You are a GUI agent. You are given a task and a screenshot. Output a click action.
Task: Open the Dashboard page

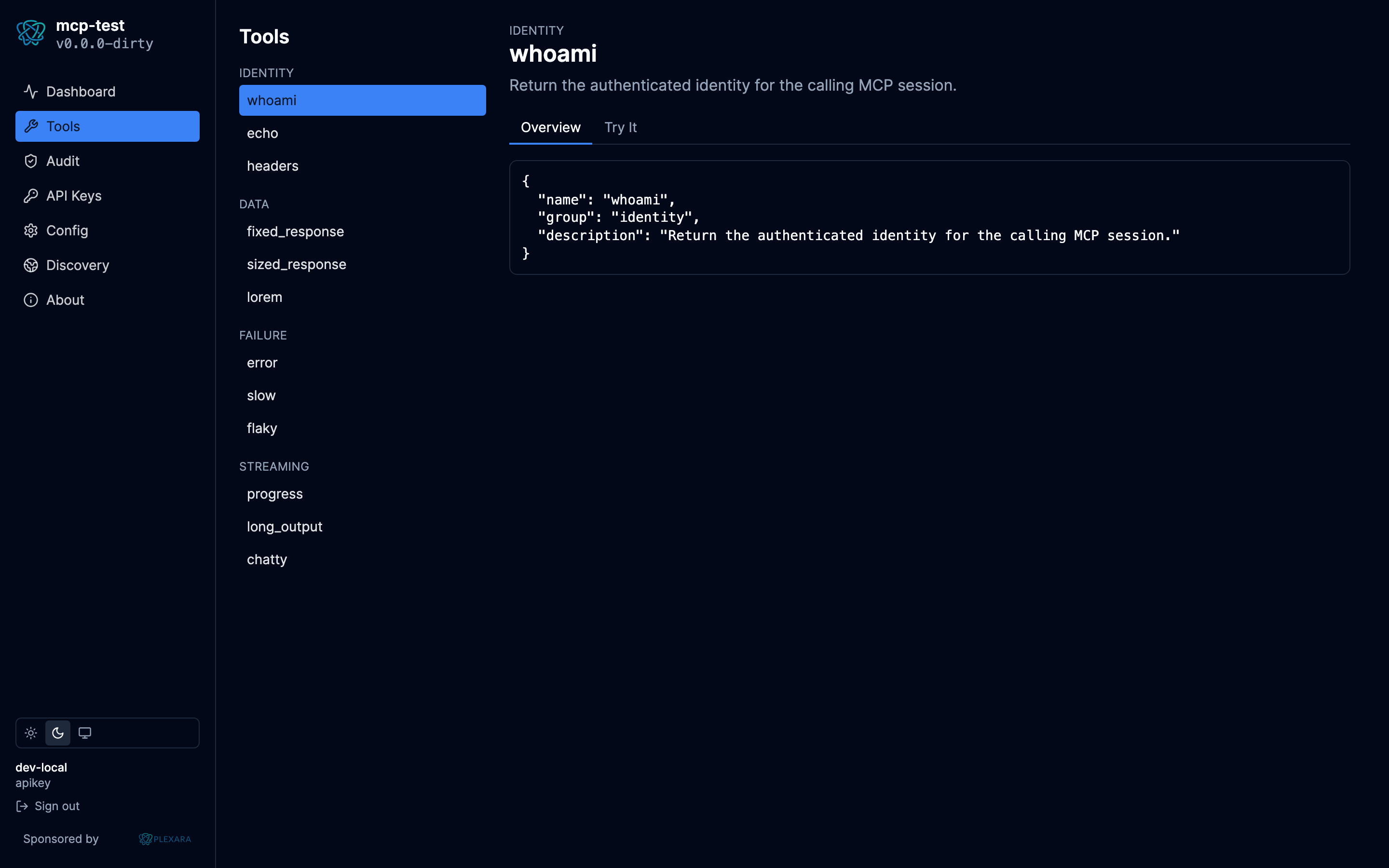[x=81, y=91]
